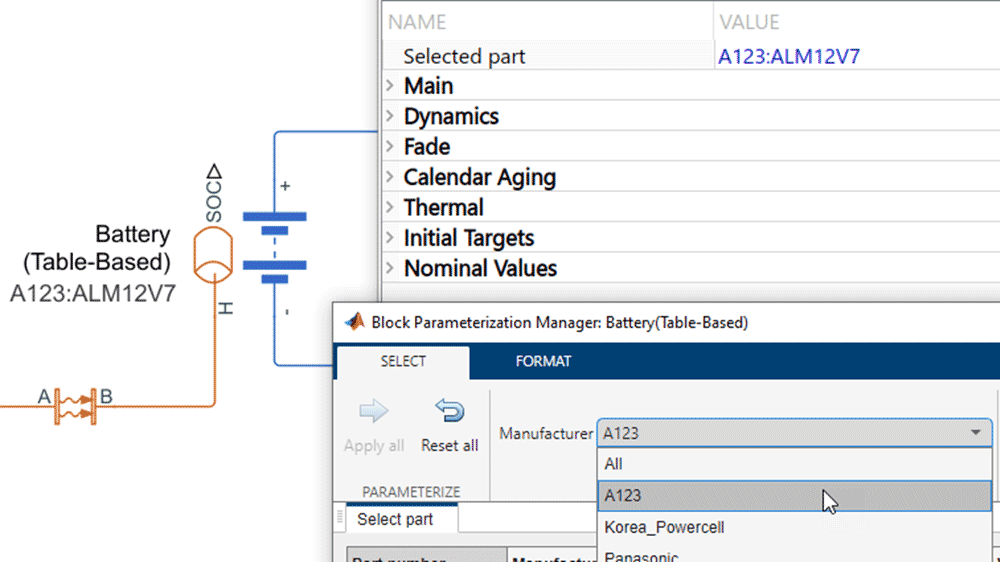
Task: Expand the Fade parameter section
Action: [391, 147]
